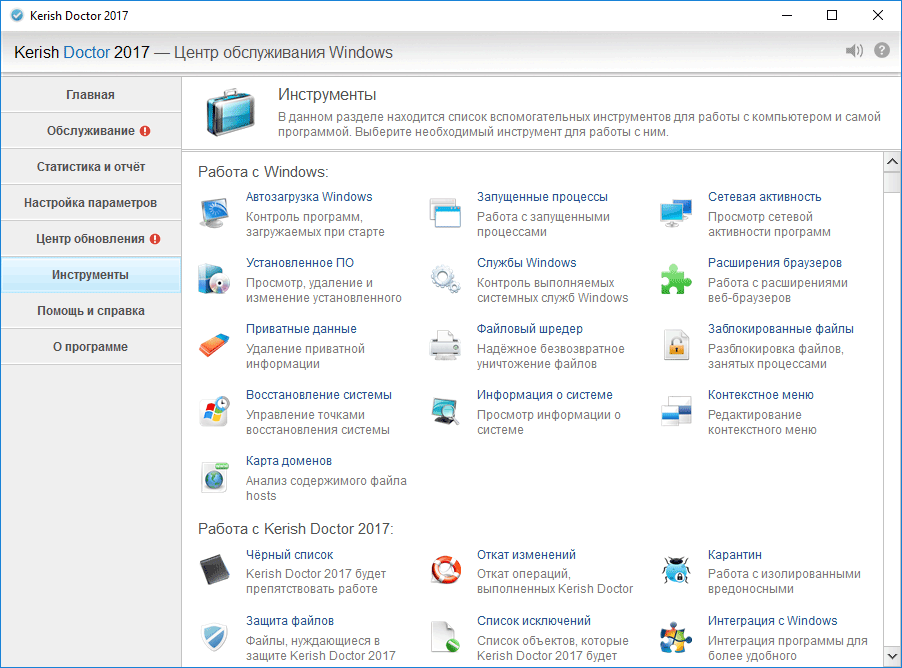The width and height of the screenshot is (902, 668).
Task: Open the Информация о системе link
Action: point(544,395)
